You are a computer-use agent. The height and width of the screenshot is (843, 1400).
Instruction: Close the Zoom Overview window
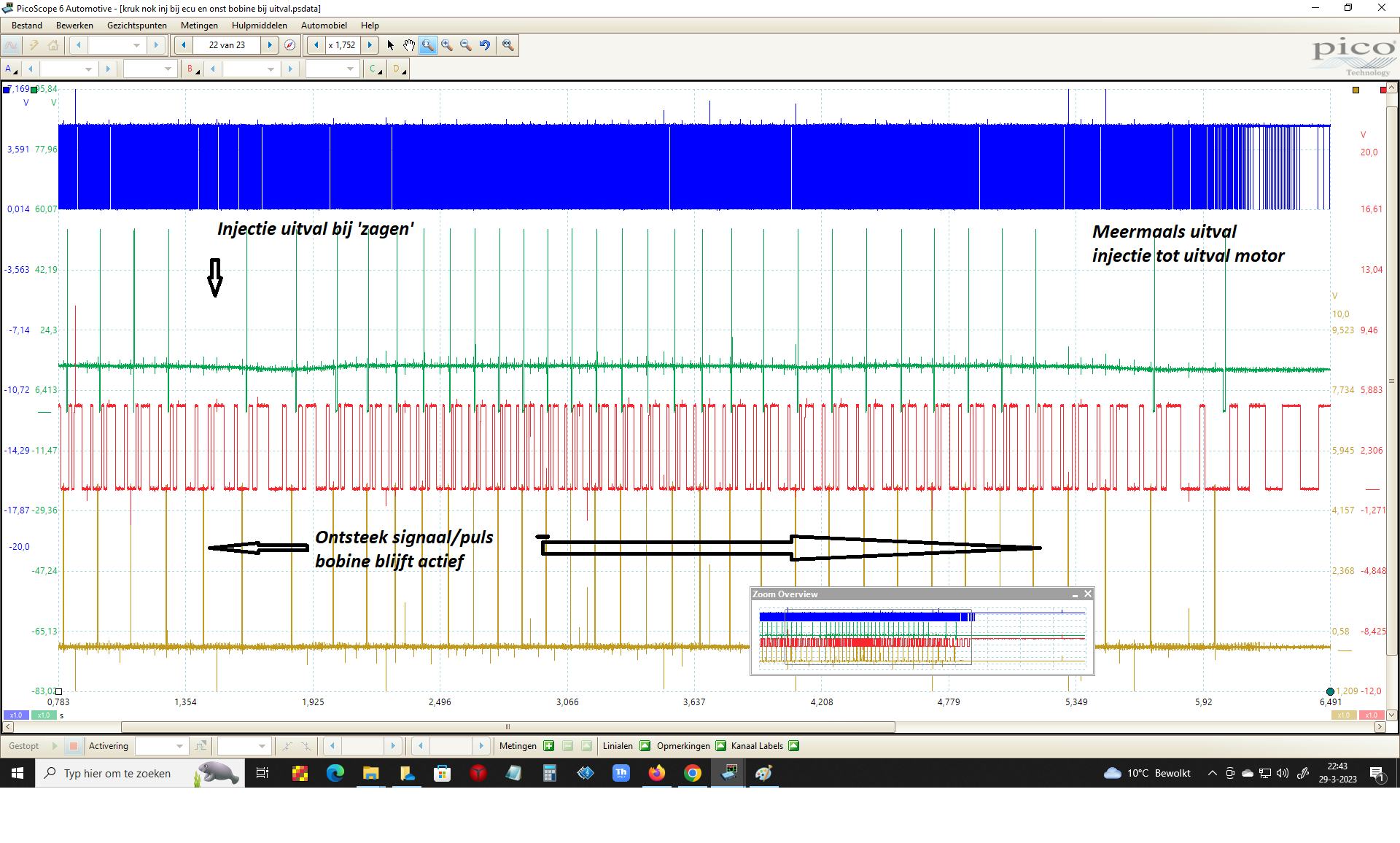1087,594
